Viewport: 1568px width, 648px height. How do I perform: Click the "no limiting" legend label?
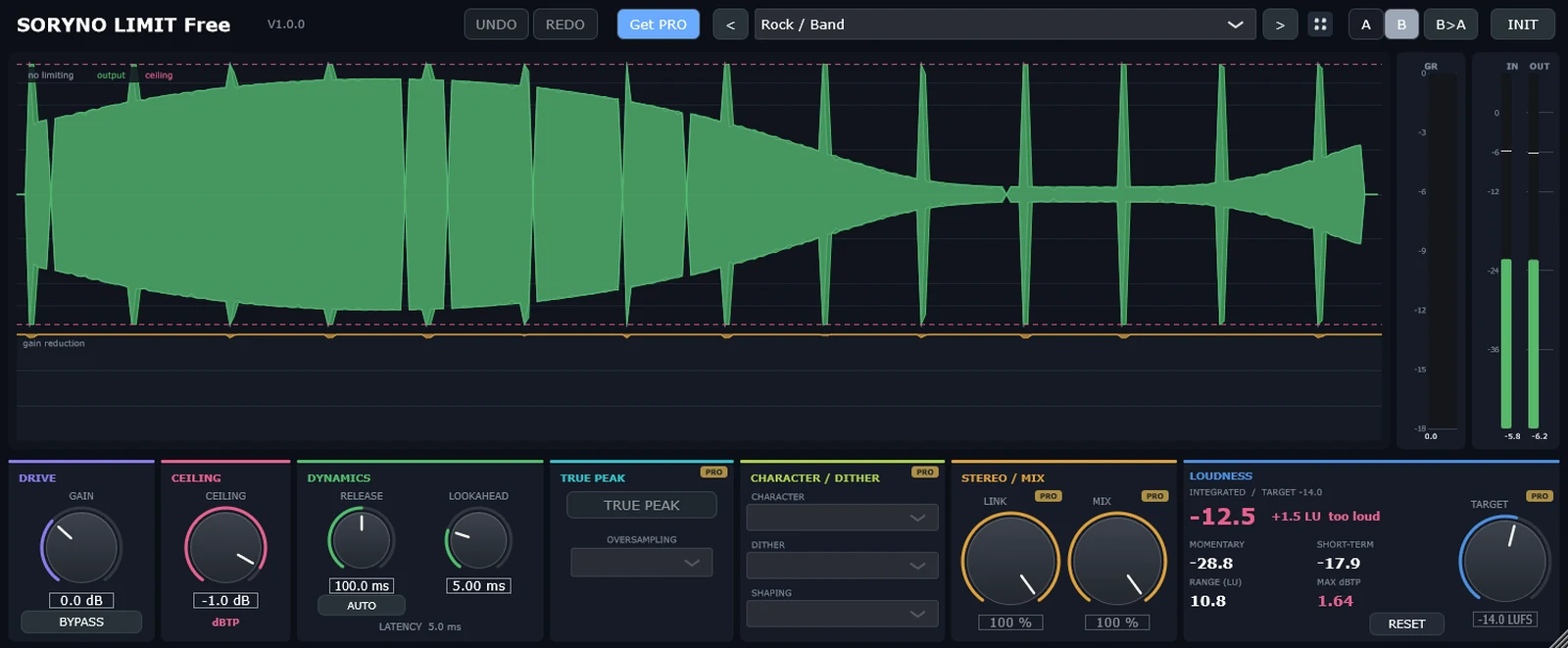[50, 75]
